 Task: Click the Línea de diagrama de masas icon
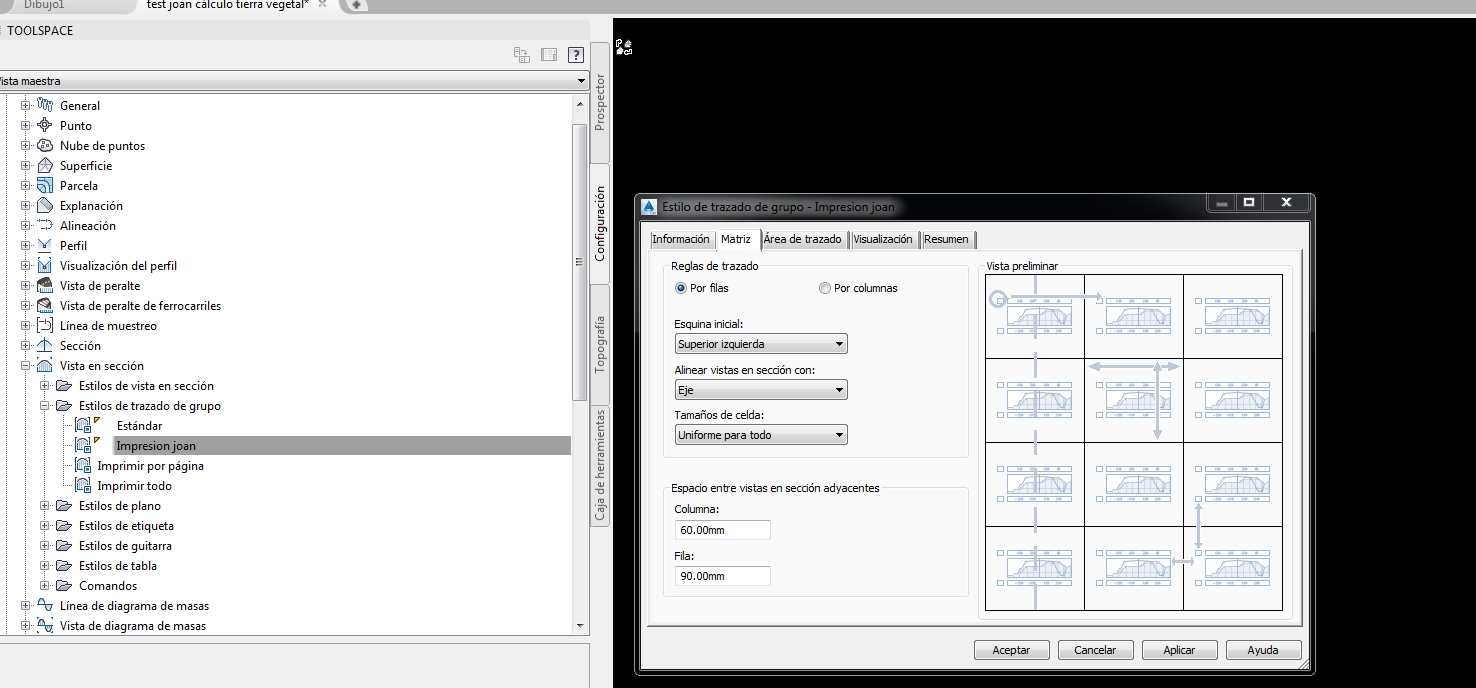click(x=44, y=605)
